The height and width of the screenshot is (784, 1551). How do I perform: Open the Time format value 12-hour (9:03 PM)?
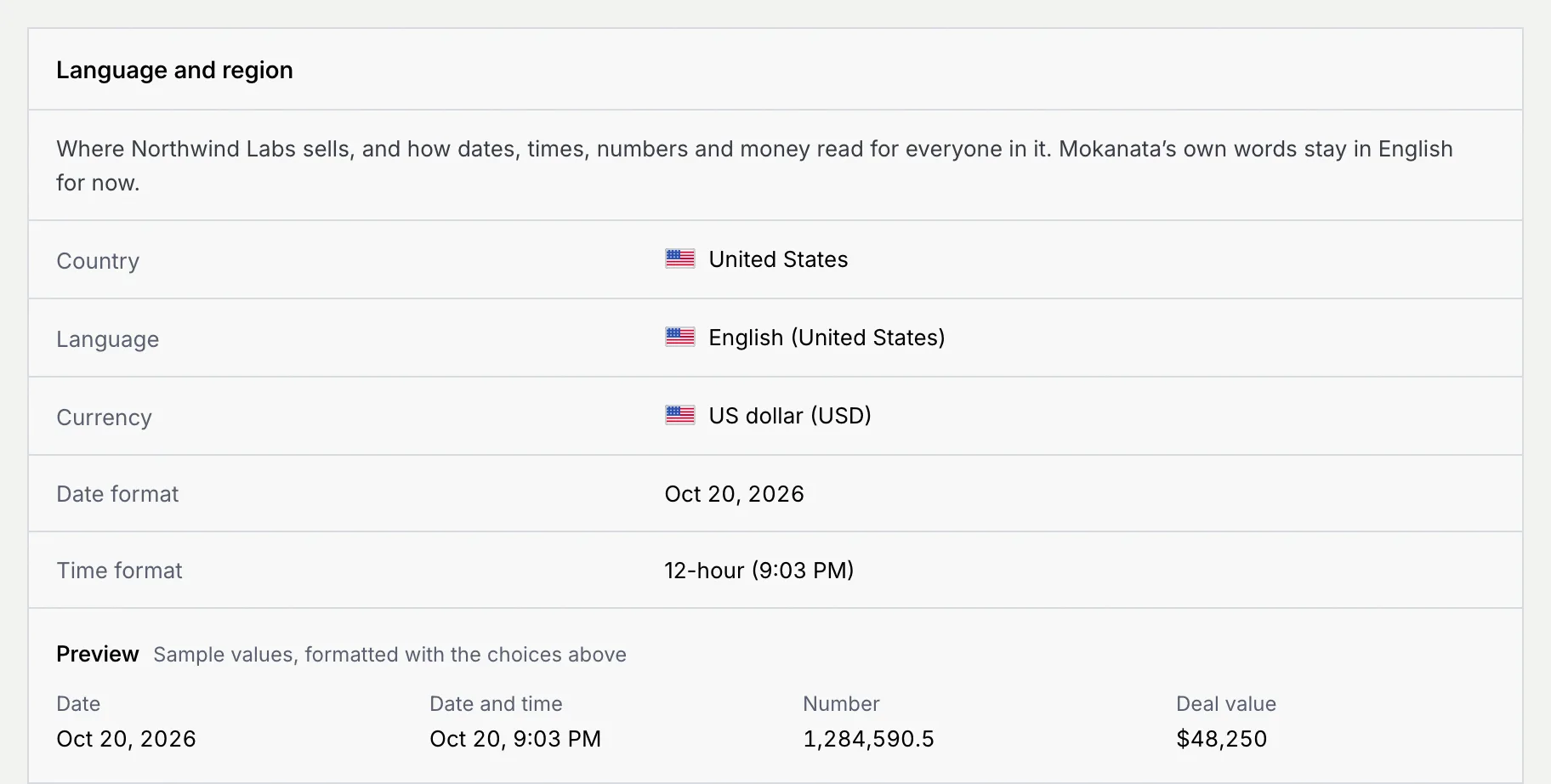[758, 571]
